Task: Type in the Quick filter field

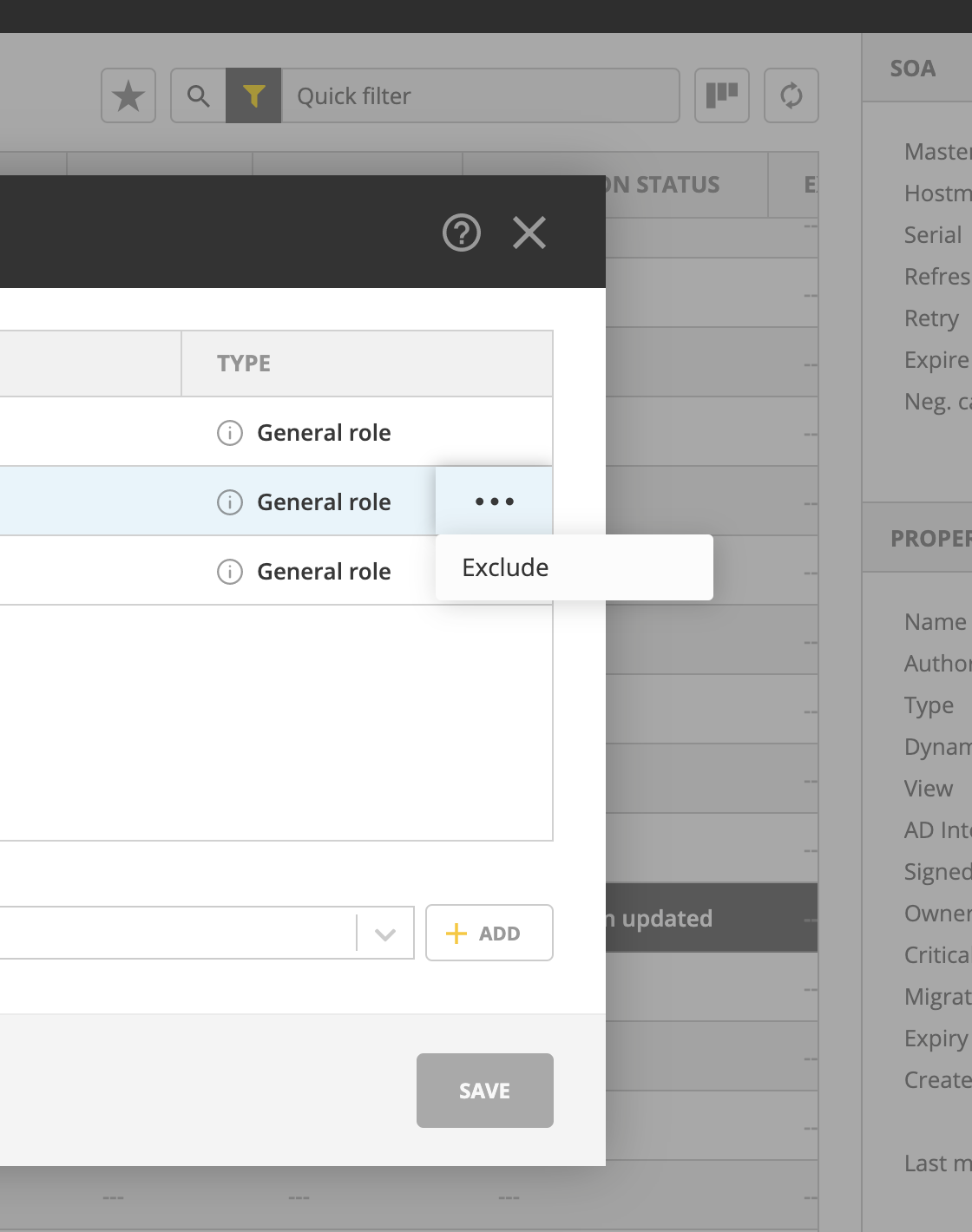Action: click(x=479, y=95)
